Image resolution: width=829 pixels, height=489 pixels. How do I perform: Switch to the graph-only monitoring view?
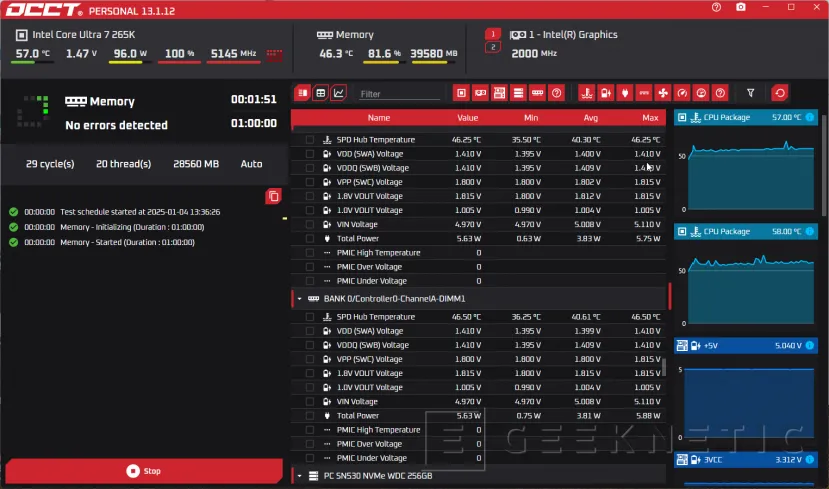point(338,93)
